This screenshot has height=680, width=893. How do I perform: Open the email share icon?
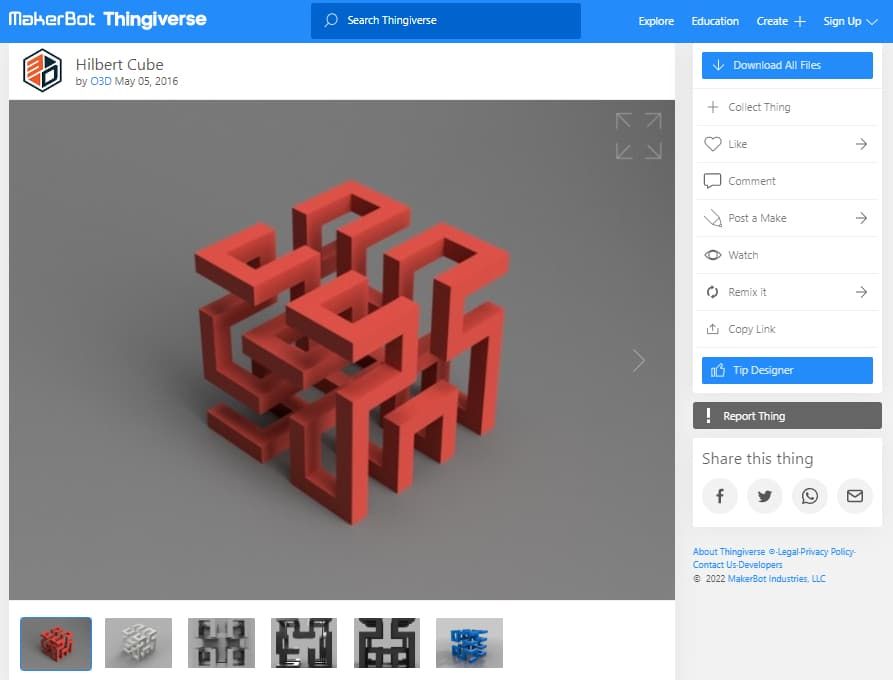pyautogui.click(x=855, y=496)
